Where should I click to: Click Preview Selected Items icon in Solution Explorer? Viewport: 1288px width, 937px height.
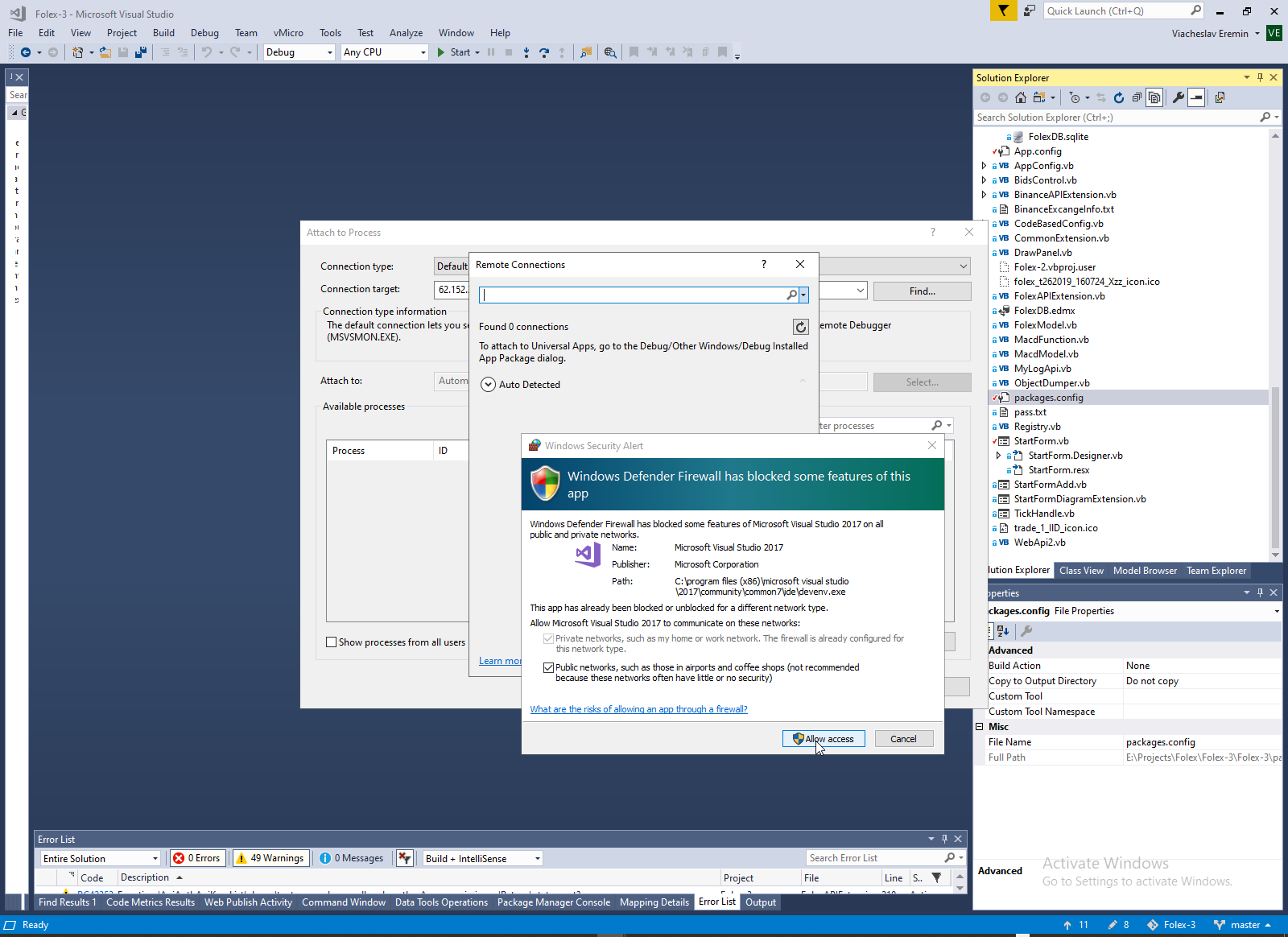point(1196,97)
